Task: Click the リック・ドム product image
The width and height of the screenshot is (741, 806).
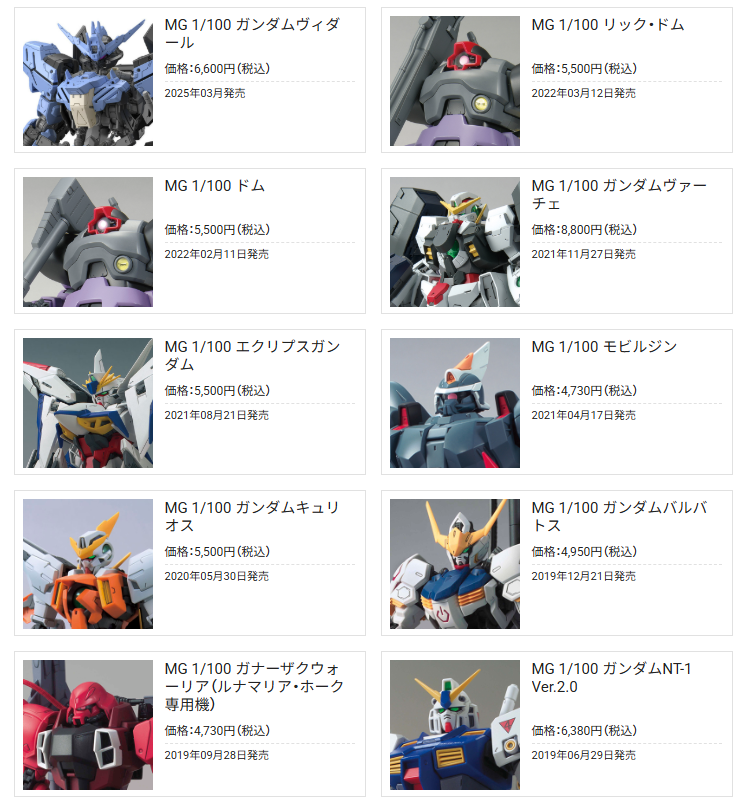Action: point(454,81)
